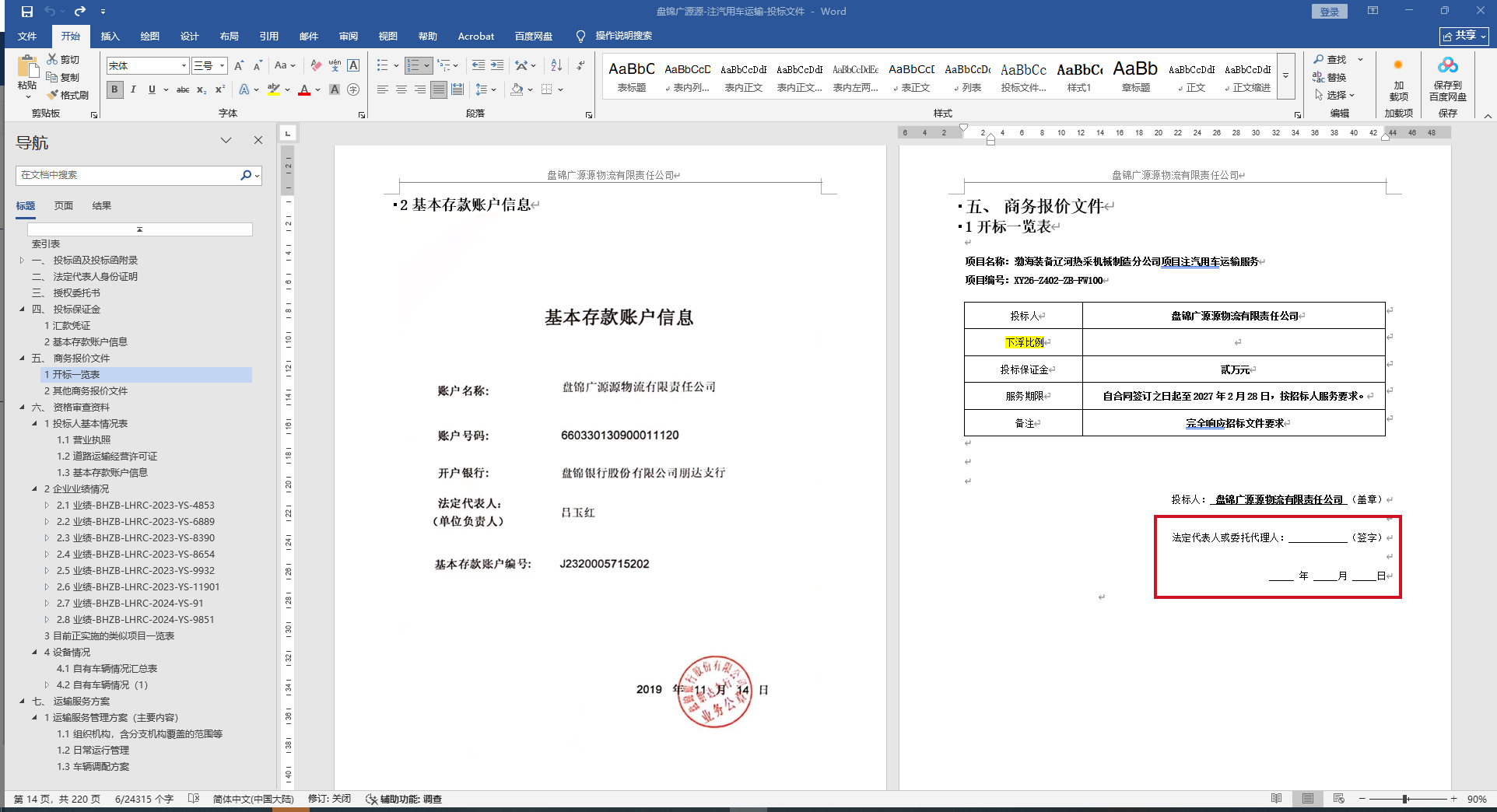Toggle strikethrough on text

click(183, 89)
